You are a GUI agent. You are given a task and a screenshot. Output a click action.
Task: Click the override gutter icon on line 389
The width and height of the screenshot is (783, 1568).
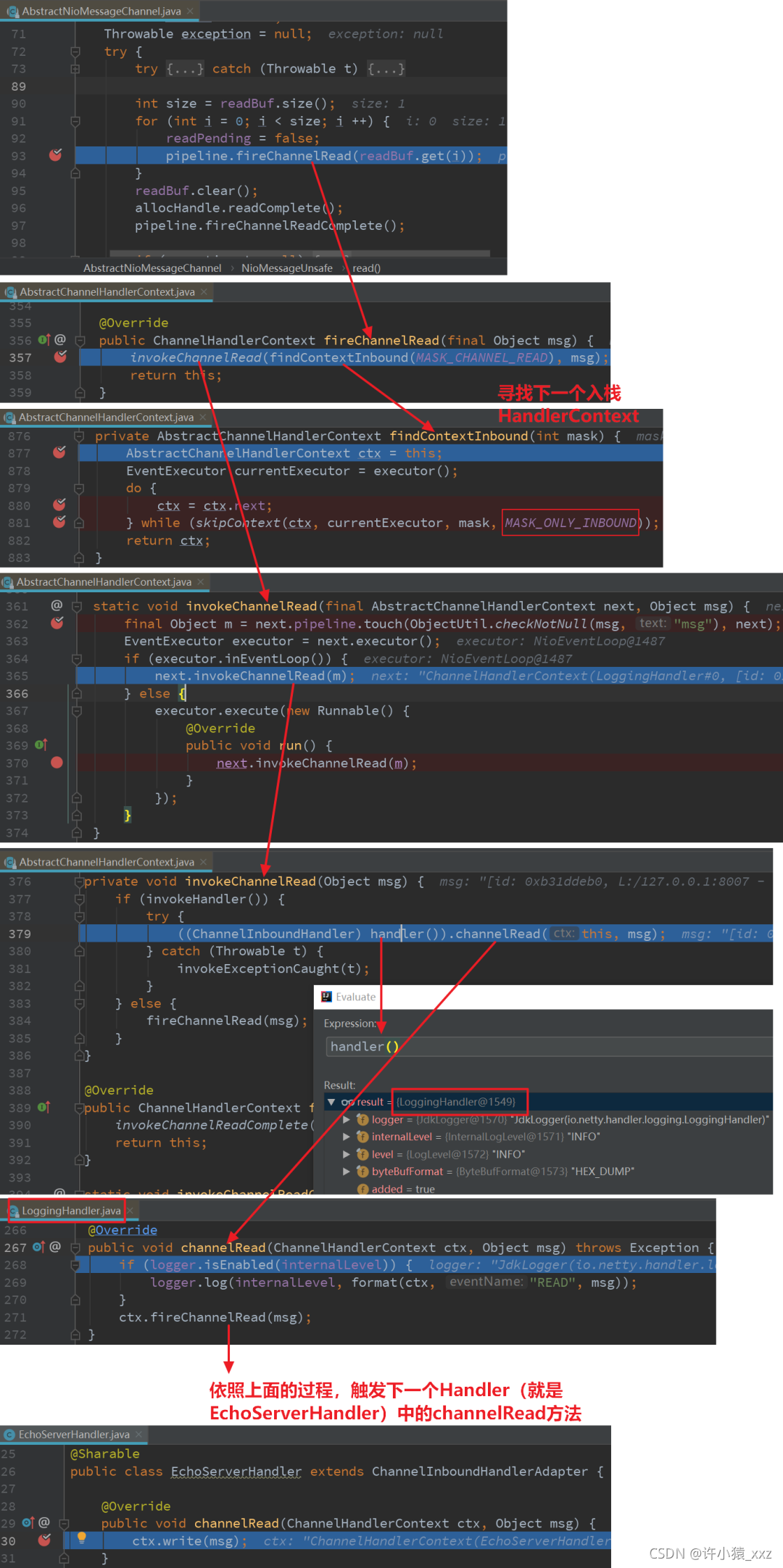(43, 1107)
